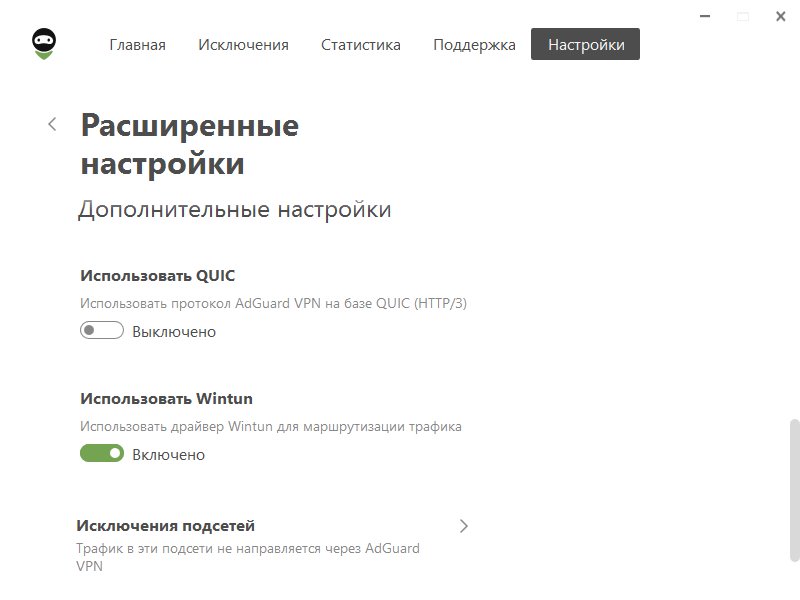Click the Выключено label next to QUIC
Viewport: 800px width, 600px height.
[x=174, y=332]
